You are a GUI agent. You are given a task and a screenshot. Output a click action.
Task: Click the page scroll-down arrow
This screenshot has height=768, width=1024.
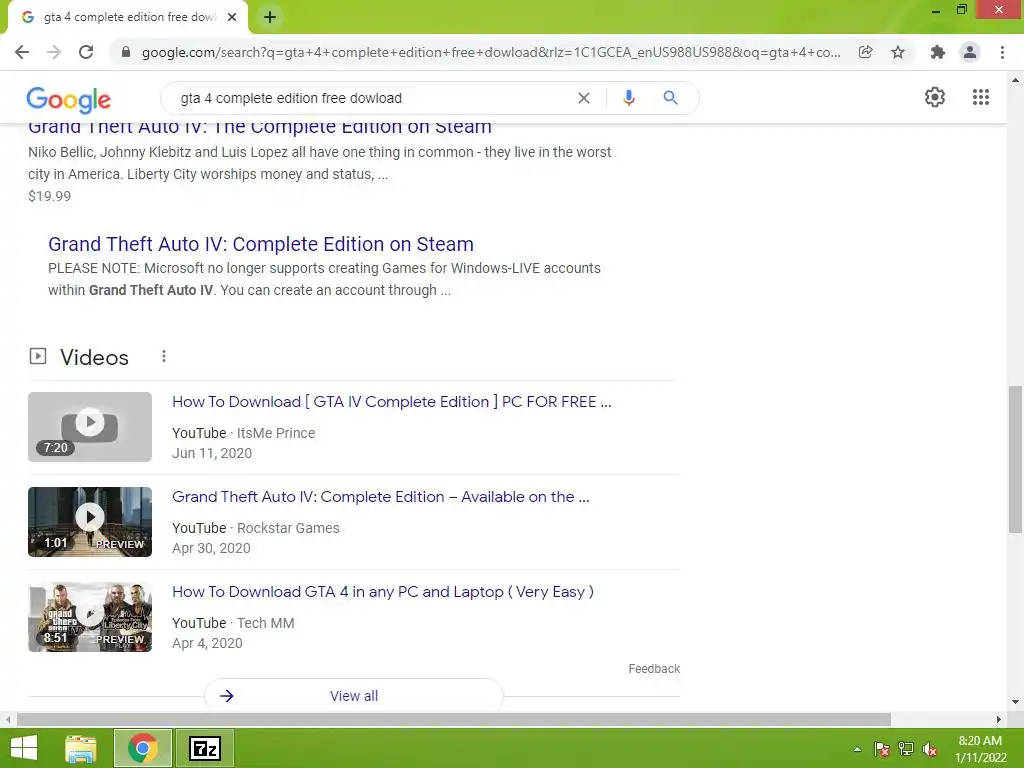coord(1015,702)
